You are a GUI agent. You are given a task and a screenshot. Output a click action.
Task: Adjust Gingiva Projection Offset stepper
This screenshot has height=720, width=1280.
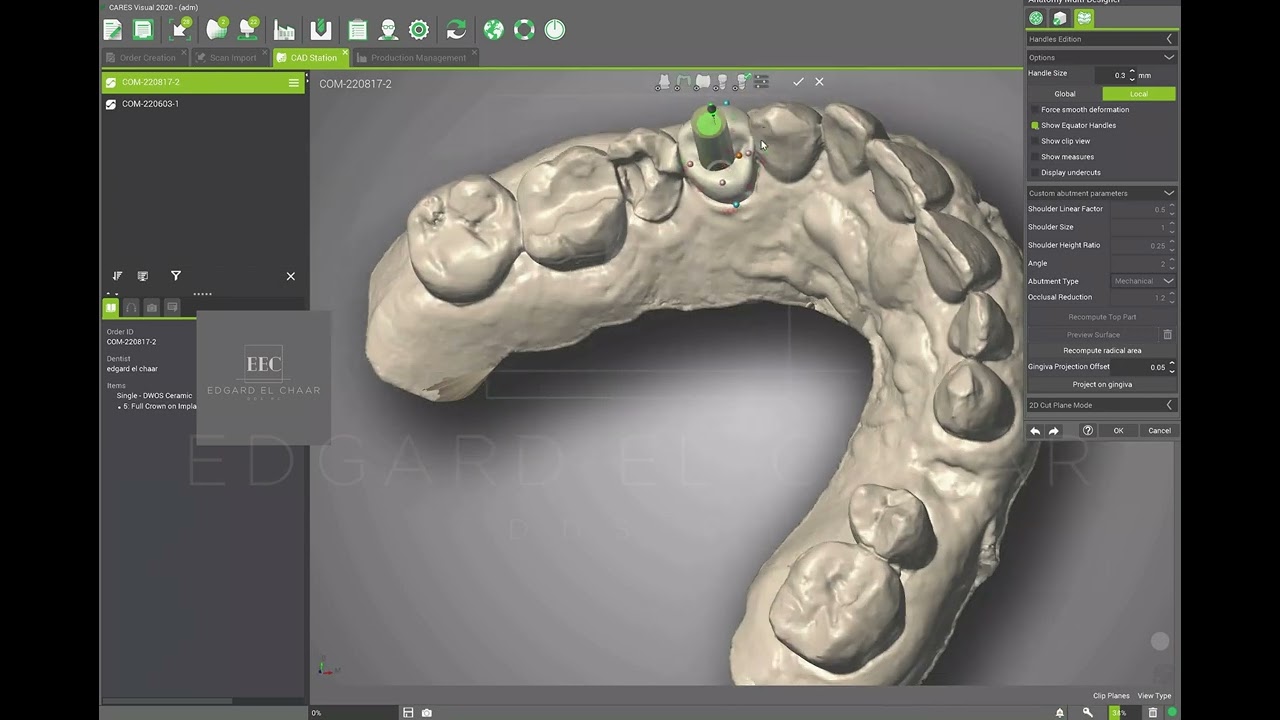pyautogui.click(x=1172, y=367)
